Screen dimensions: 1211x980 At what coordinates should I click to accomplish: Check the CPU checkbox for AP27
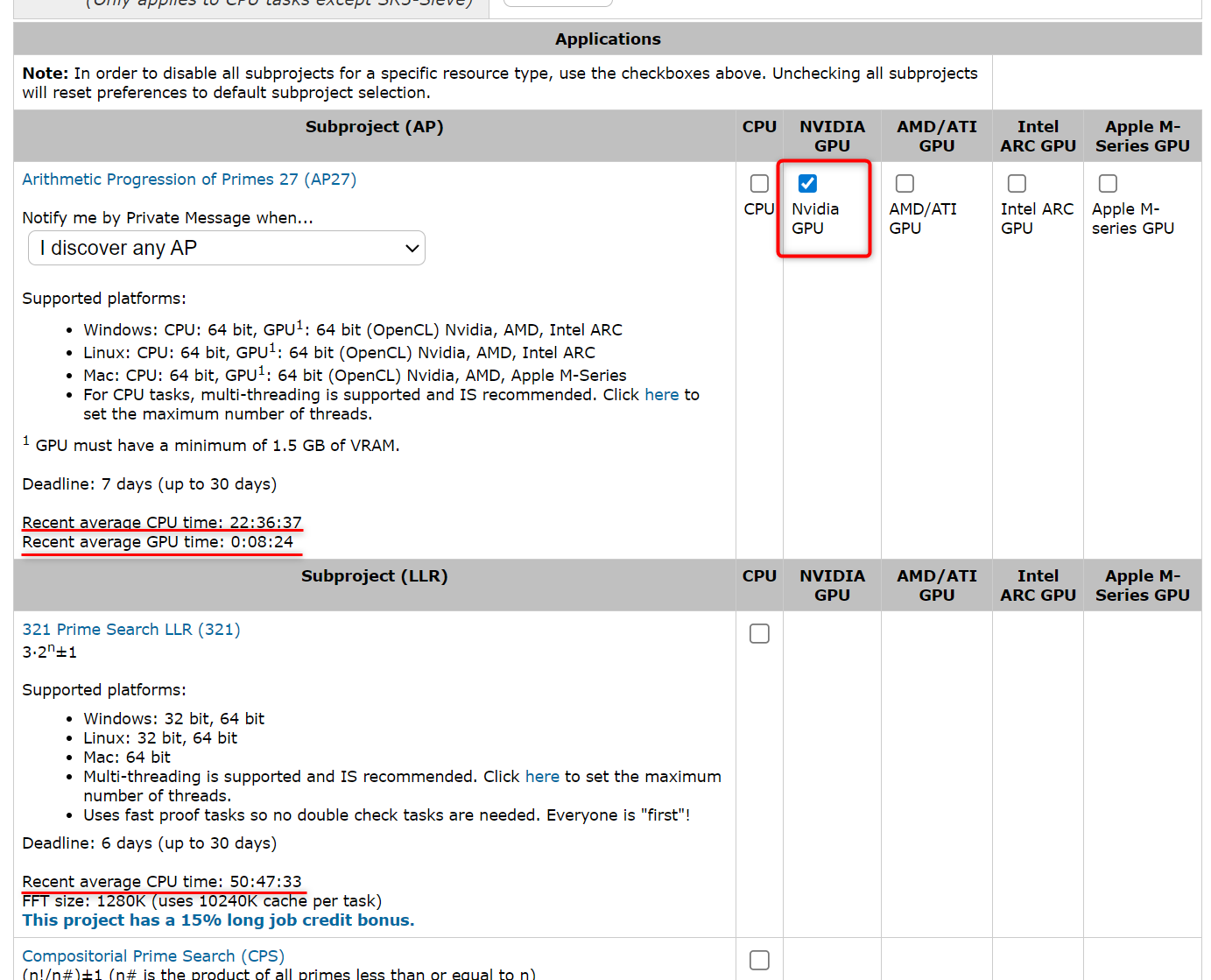click(759, 183)
